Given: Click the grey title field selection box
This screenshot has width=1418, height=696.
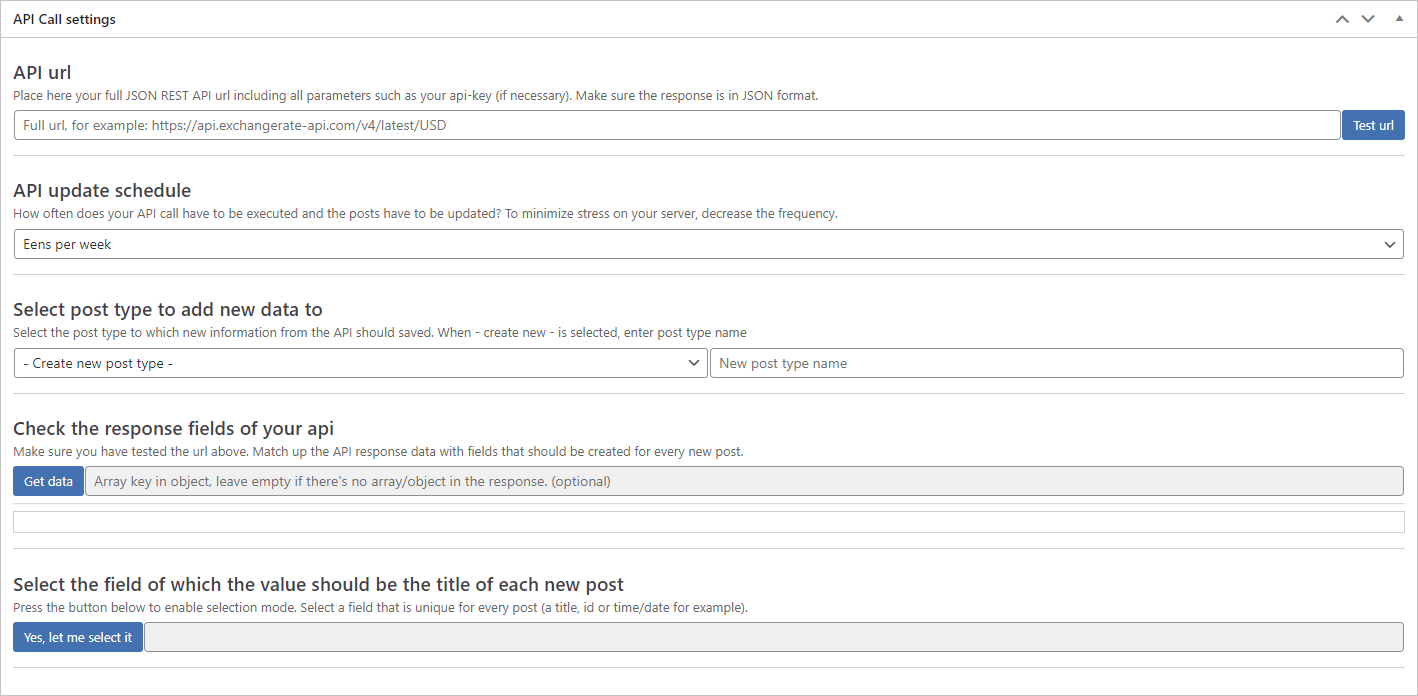Looking at the screenshot, I should [774, 637].
